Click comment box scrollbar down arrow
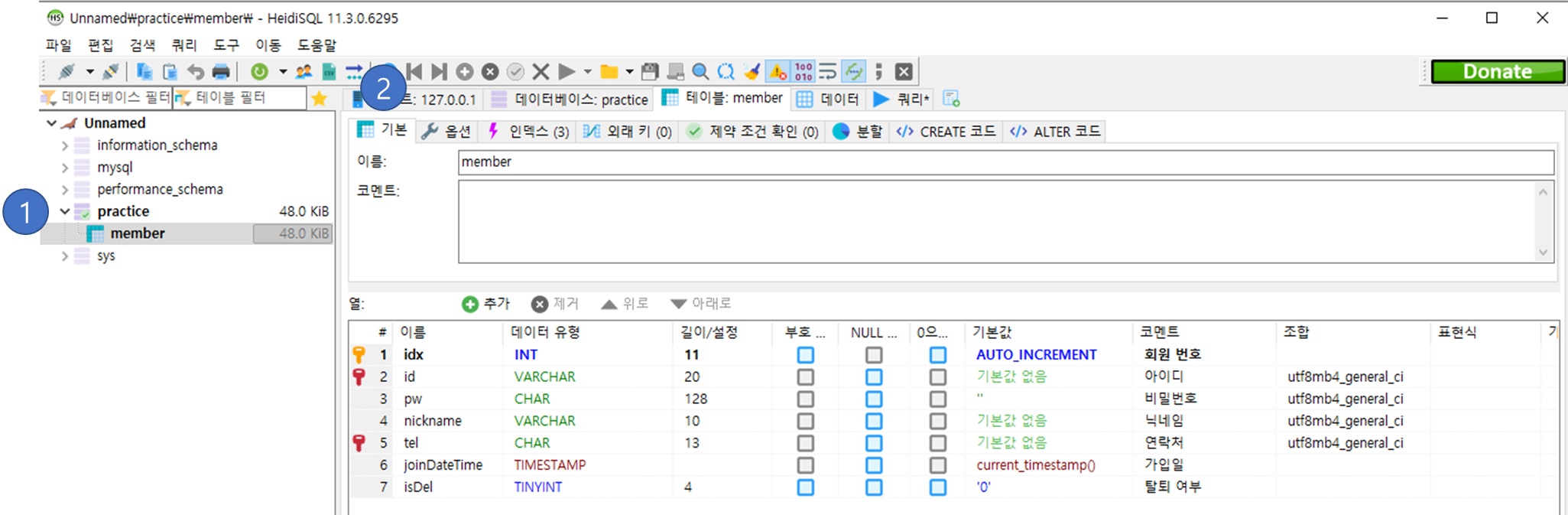The image size is (1568, 515). 1544,253
